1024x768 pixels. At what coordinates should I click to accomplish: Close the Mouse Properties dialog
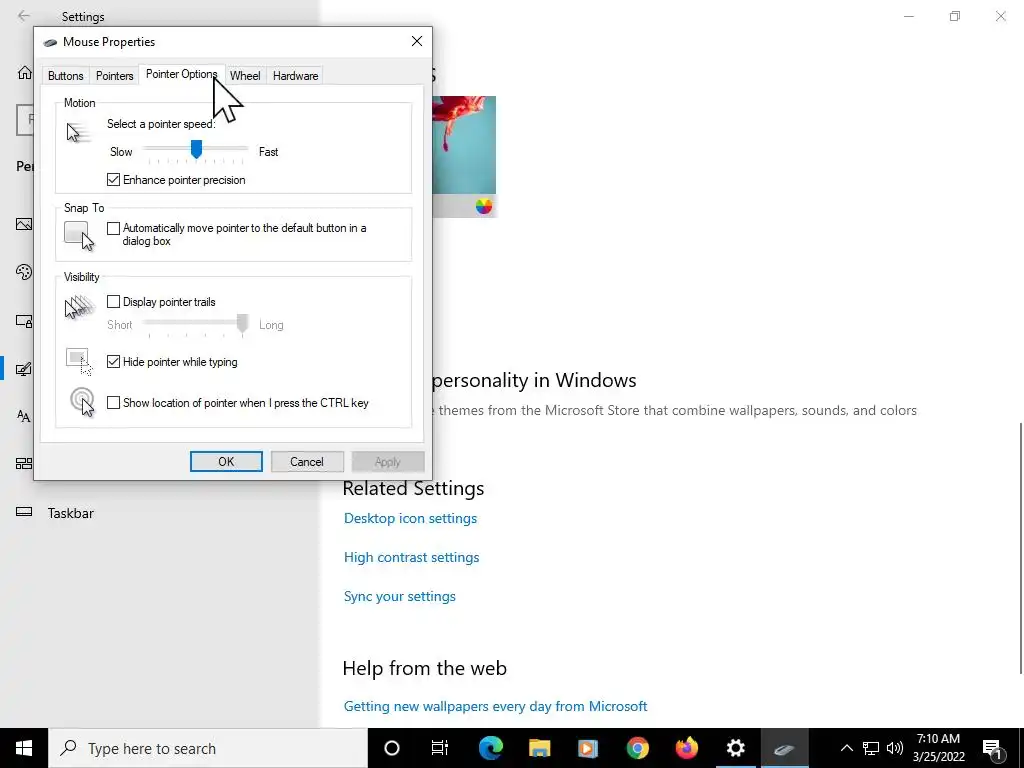click(417, 42)
